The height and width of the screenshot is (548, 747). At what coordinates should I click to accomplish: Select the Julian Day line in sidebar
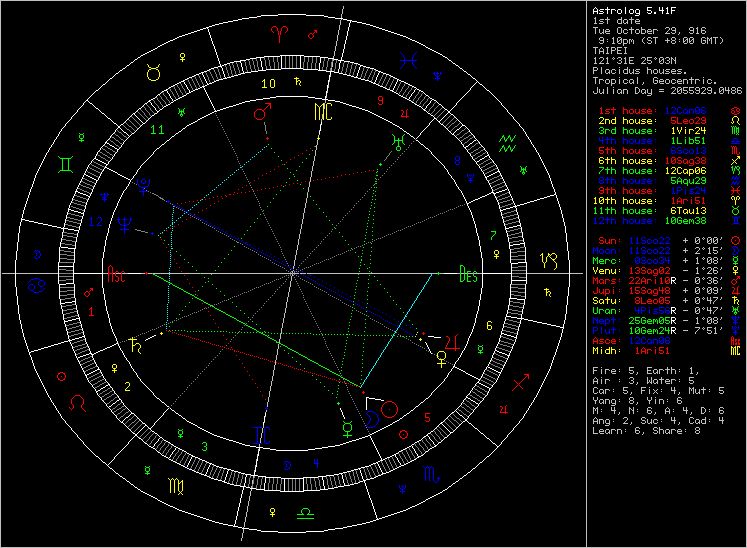click(666, 90)
